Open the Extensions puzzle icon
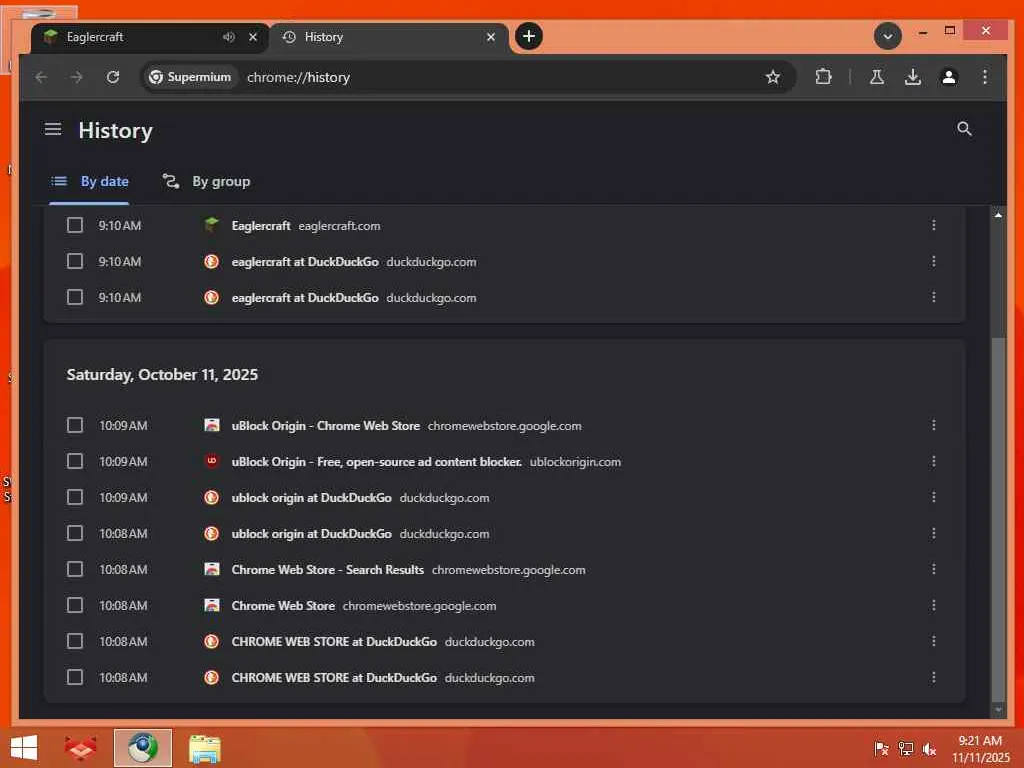Screen dimensions: 1024x768 tap(824, 77)
